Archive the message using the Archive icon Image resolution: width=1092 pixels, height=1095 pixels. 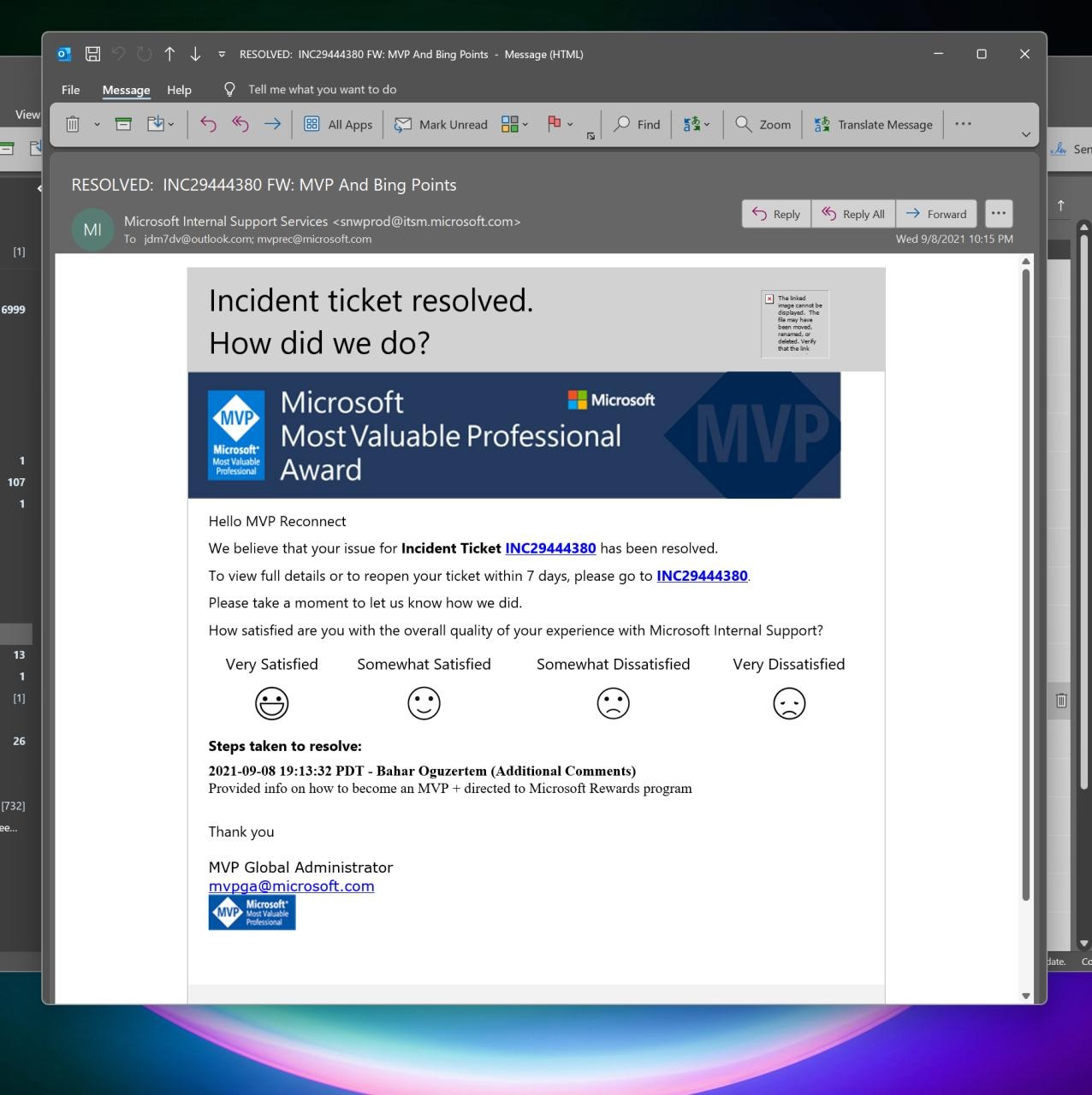[123, 124]
